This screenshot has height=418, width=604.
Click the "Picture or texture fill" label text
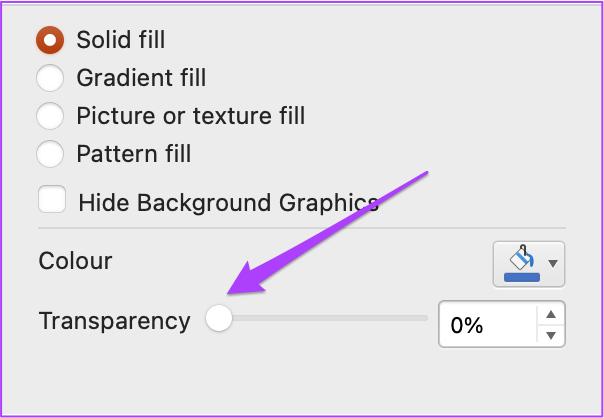[191, 116]
